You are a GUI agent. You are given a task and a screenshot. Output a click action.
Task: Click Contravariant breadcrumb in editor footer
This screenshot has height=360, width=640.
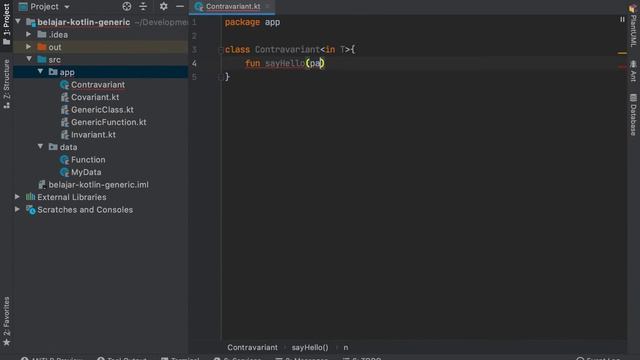coord(252,347)
